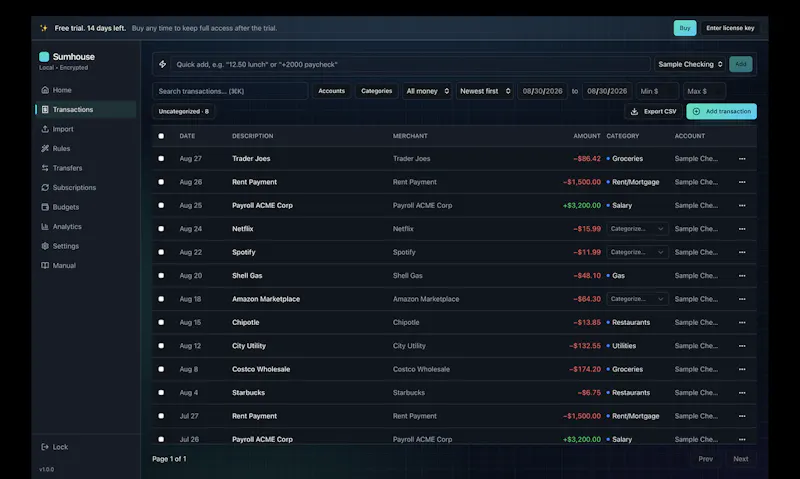Open more options for City Utility row

tap(742, 346)
